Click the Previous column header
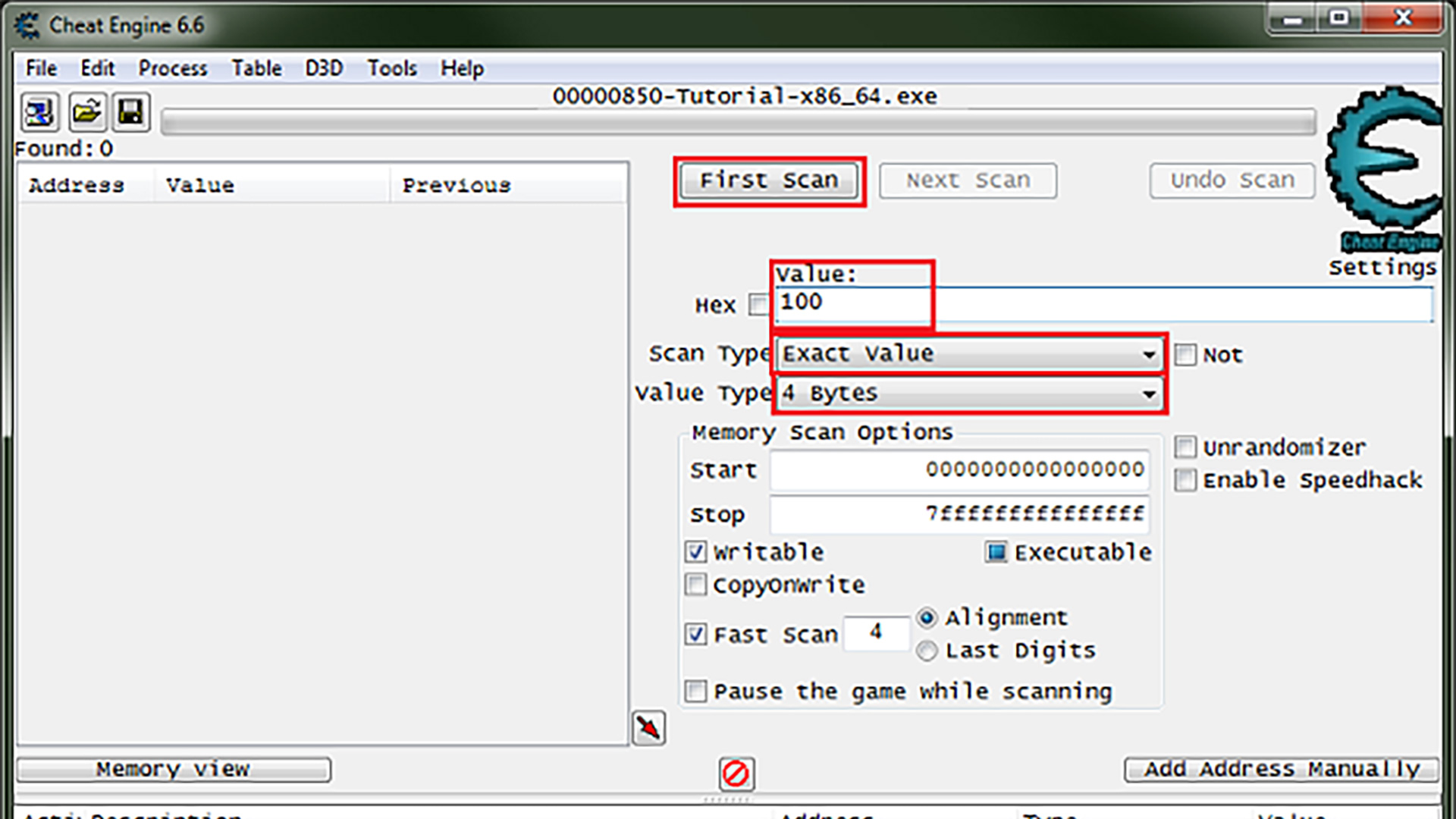The width and height of the screenshot is (1456, 819). [x=508, y=185]
